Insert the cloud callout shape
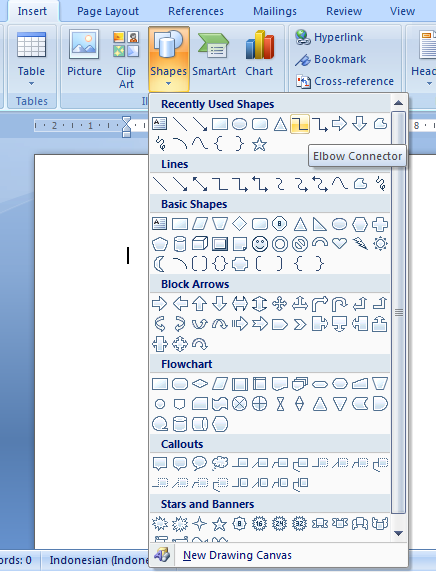 (220, 463)
